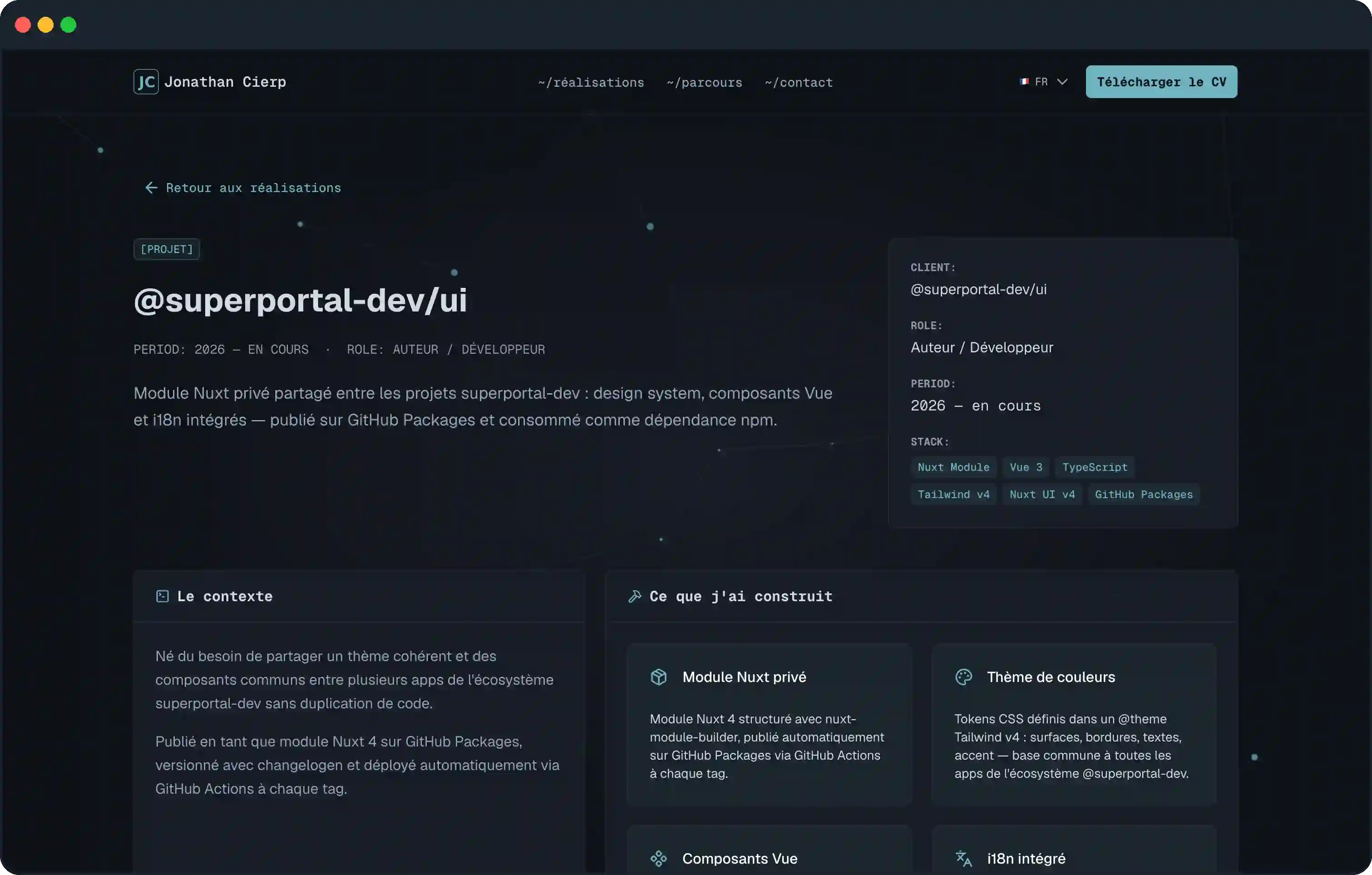The height and width of the screenshot is (875, 1372).
Task: Click the Auteur / Développeur role value
Action: pyautogui.click(x=982, y=347)
